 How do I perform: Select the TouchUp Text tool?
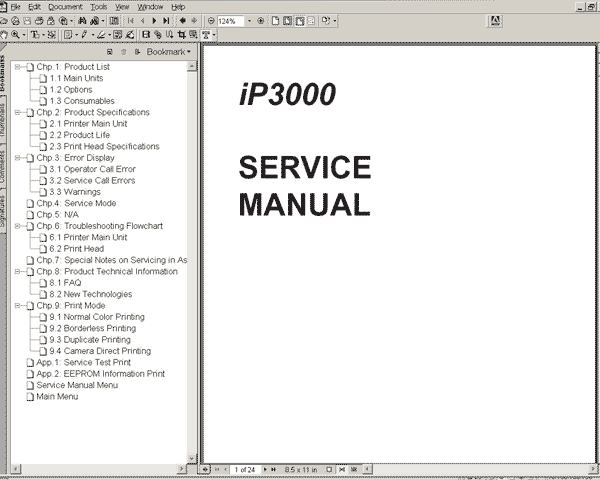[206, 35]
